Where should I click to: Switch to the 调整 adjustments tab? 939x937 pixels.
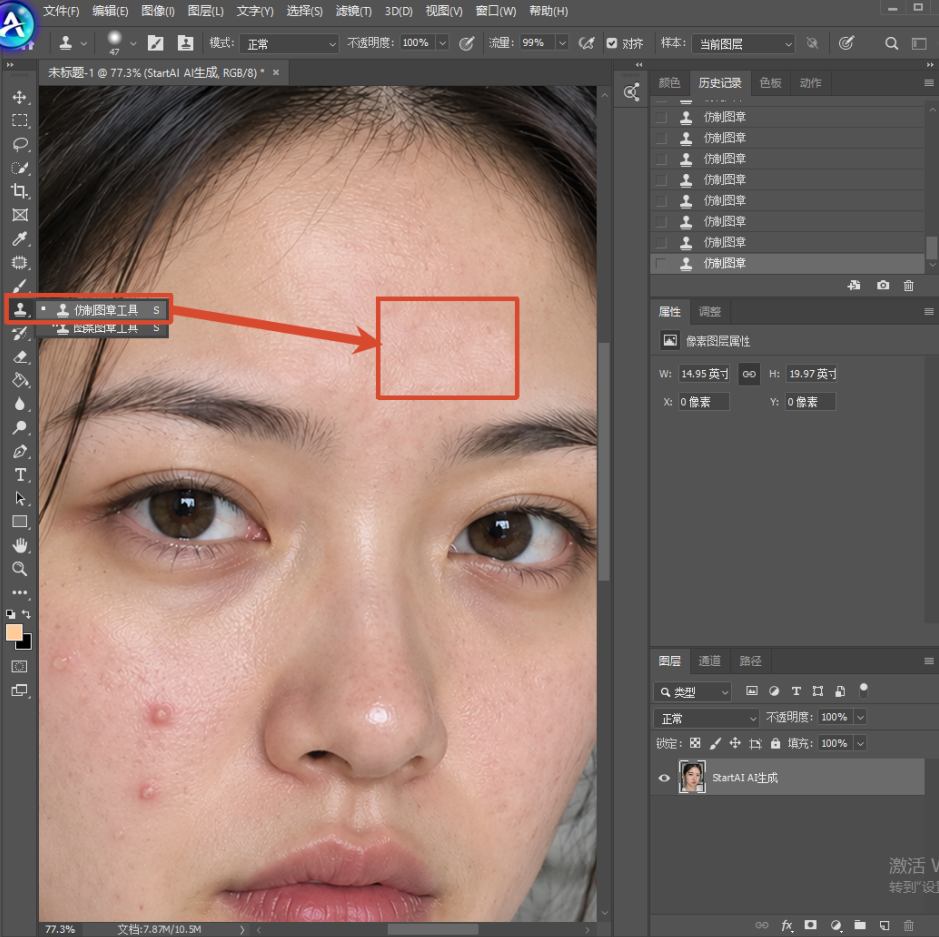[710, 311]
